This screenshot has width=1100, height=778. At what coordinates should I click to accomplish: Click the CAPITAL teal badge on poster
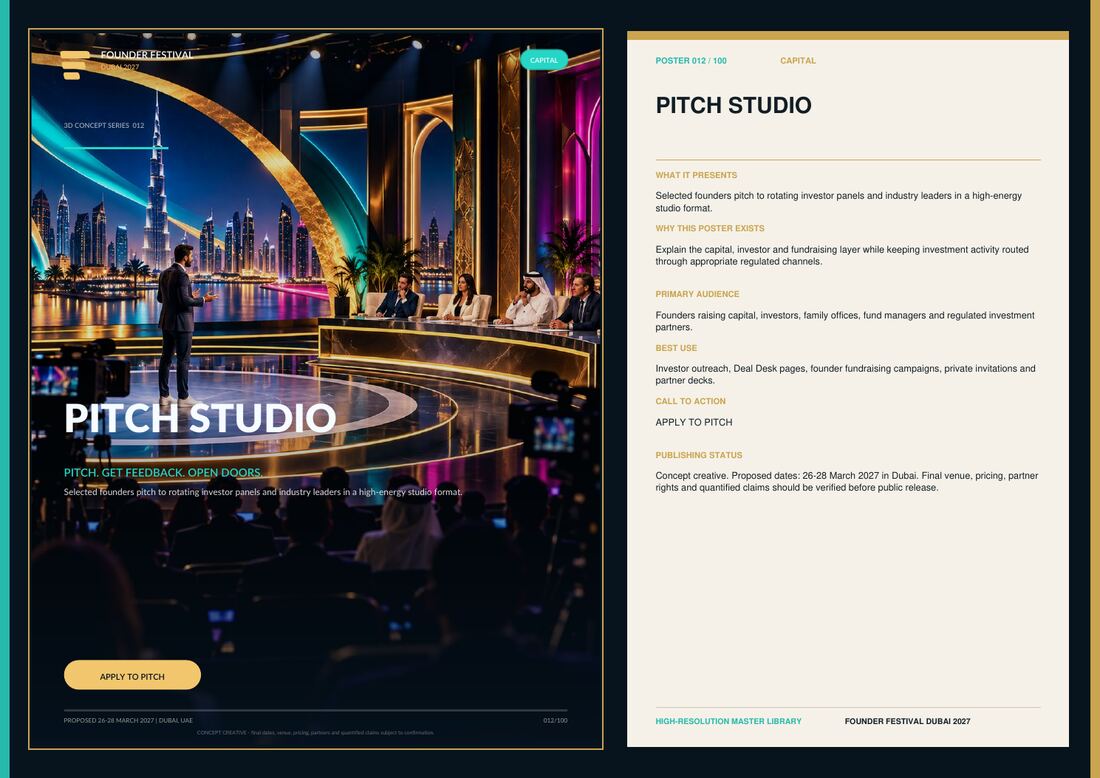coord(544,60)
